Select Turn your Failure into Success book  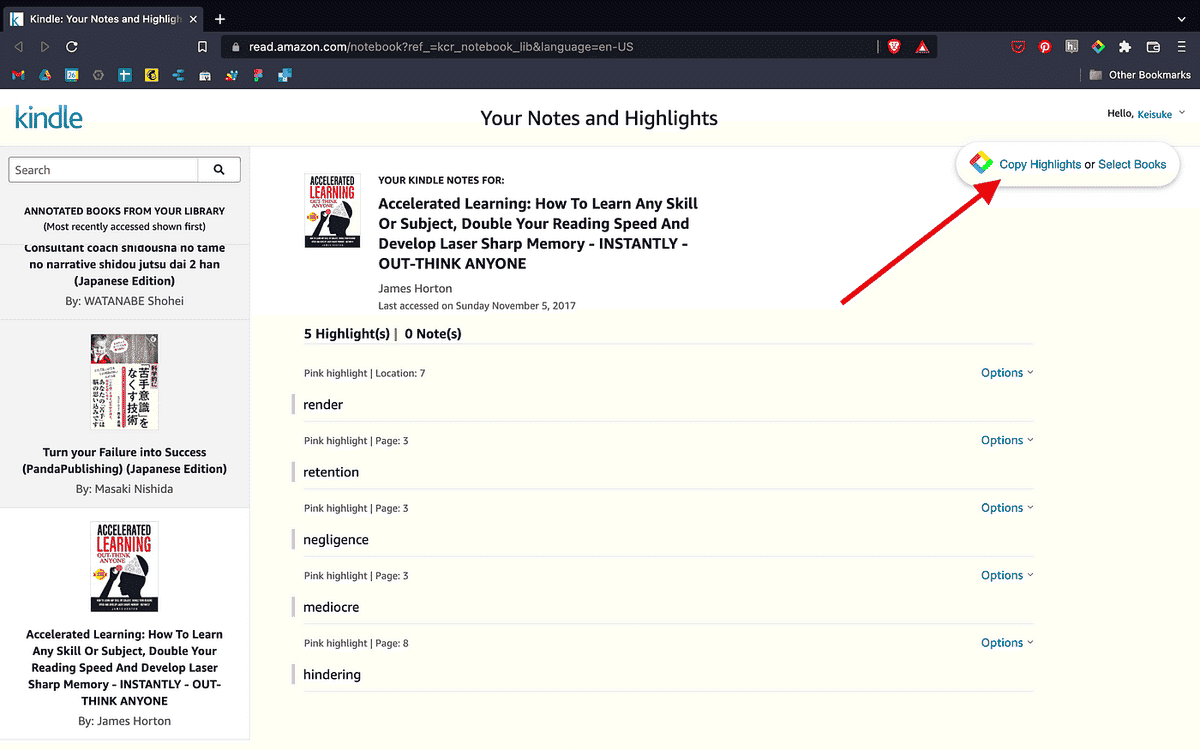(x=125, y=460)
